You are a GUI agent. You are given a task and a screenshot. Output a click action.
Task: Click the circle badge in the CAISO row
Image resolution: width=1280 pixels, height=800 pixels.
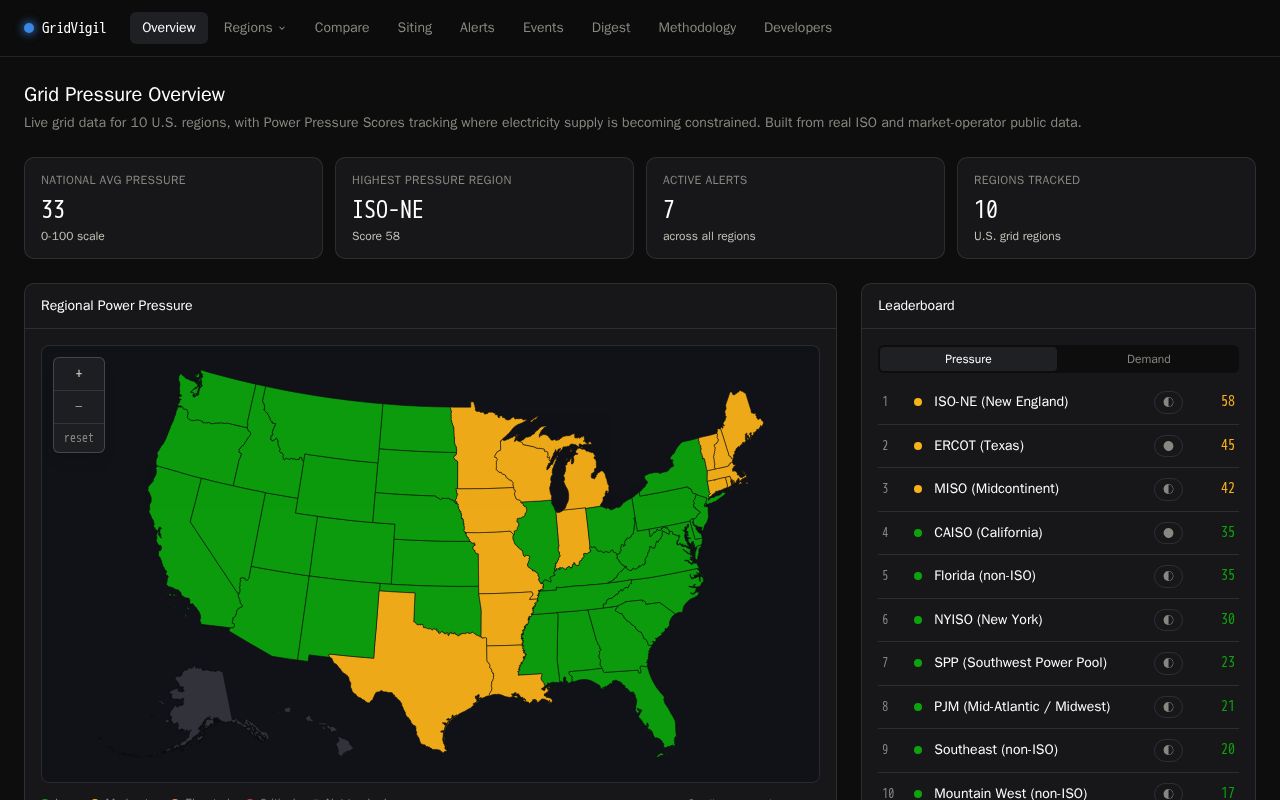click(1168, 533)
